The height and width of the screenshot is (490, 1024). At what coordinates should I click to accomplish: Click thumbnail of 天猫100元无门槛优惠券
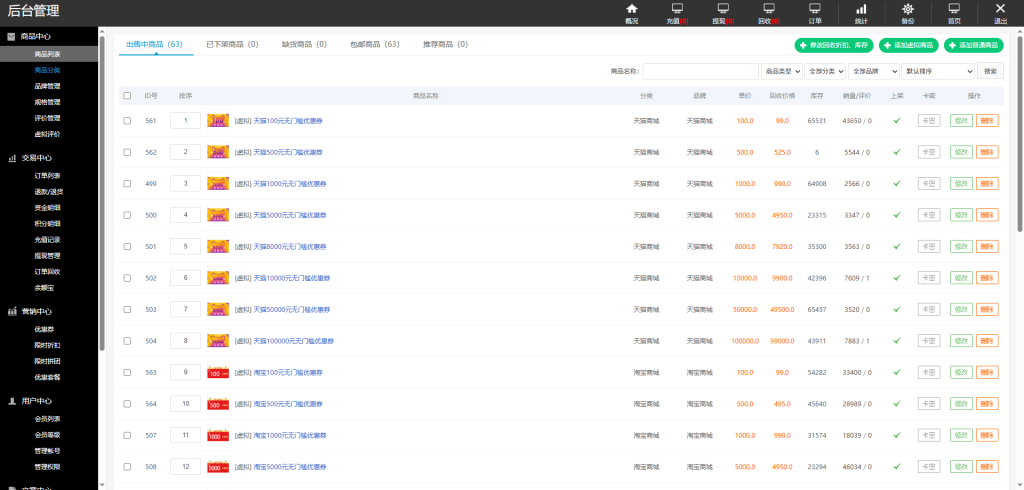coord(218,120)
